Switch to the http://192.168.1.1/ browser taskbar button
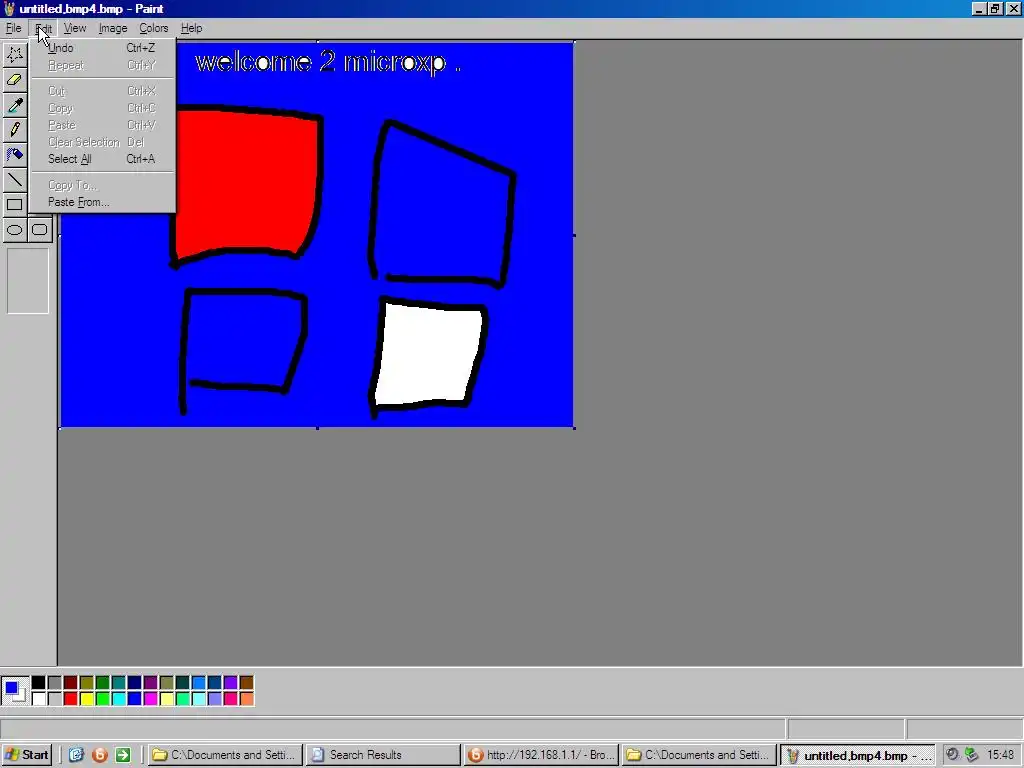The height and width of the screenshot is (768, 1024). coord(541,755)
